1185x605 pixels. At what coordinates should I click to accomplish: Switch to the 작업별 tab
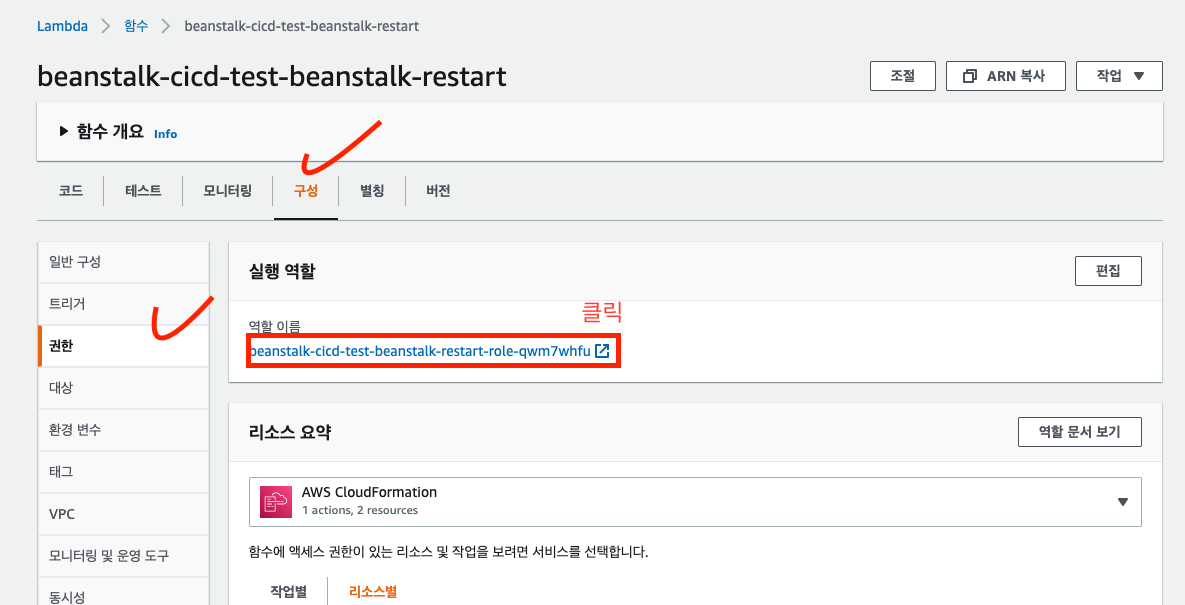288,591
